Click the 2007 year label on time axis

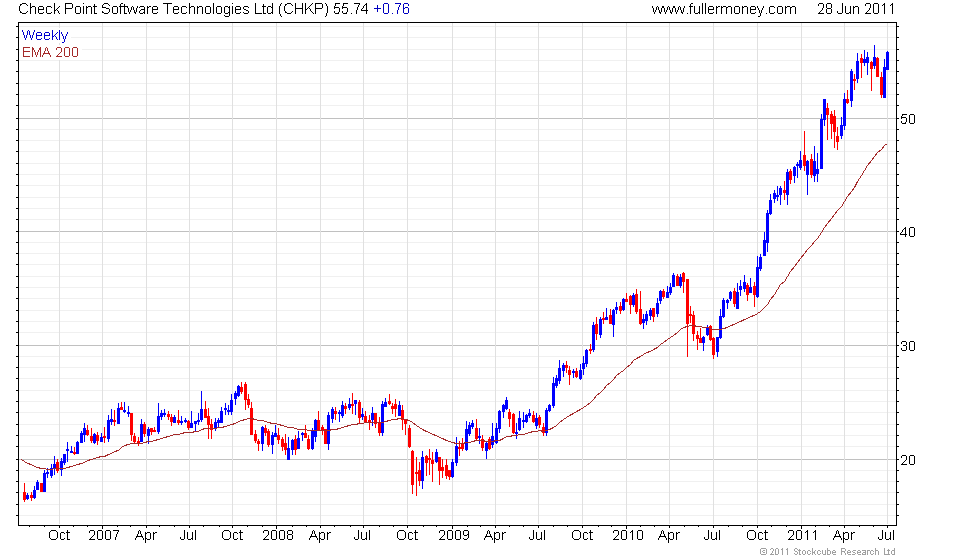103,536
